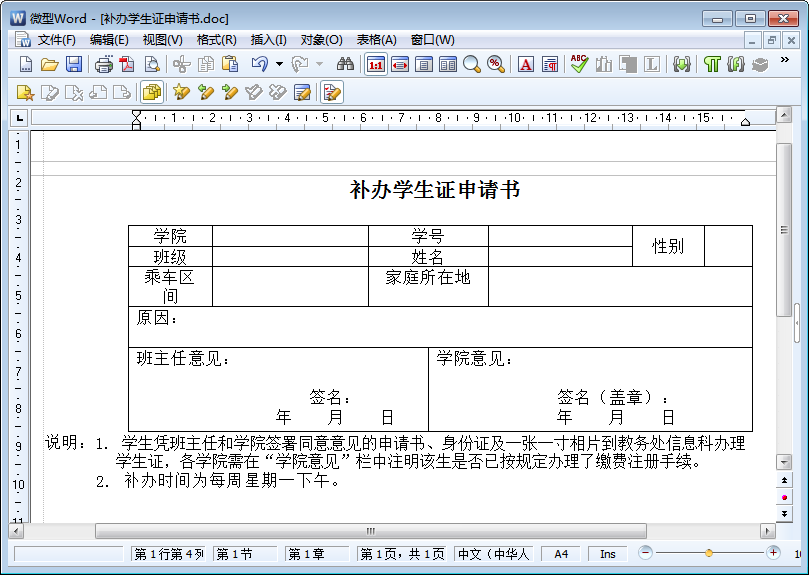Click the green arrow braces field icon
The height and width of the screenshot is (575, 809).
[x=682, y=65]
